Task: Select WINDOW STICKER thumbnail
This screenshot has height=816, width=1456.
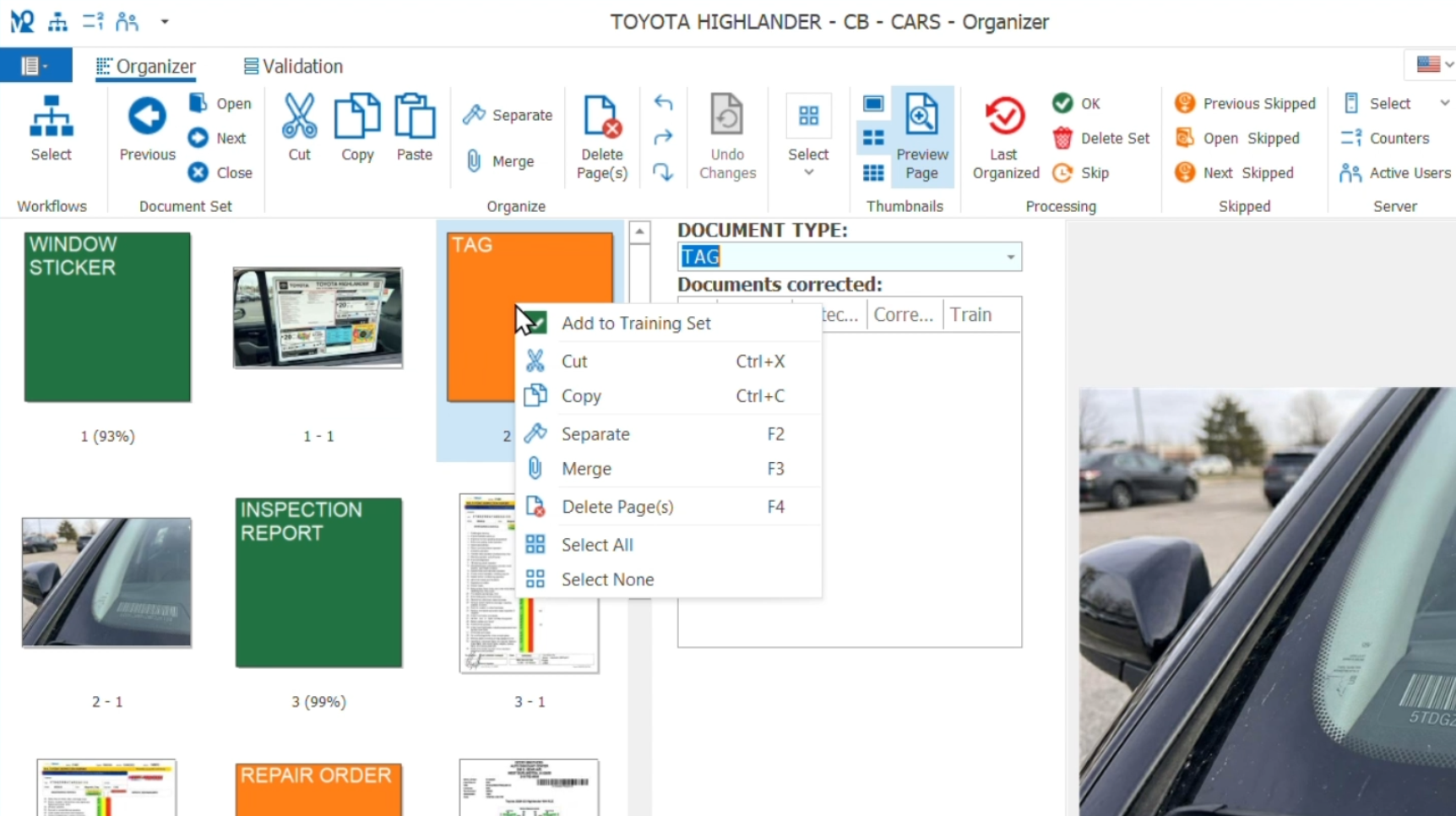Action: point(107,318)
